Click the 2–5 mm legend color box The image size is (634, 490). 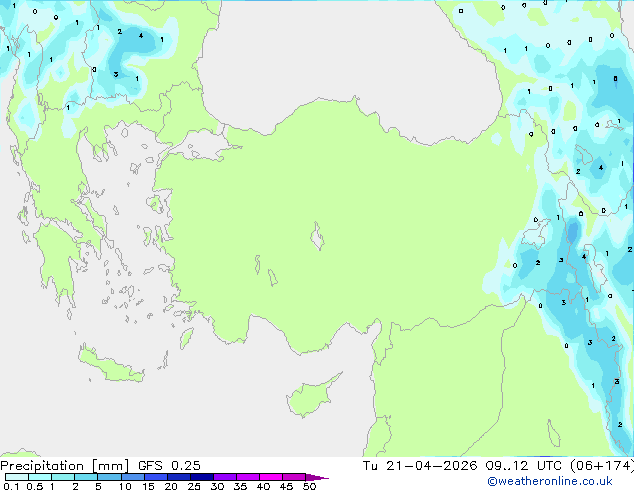point(86,477)
